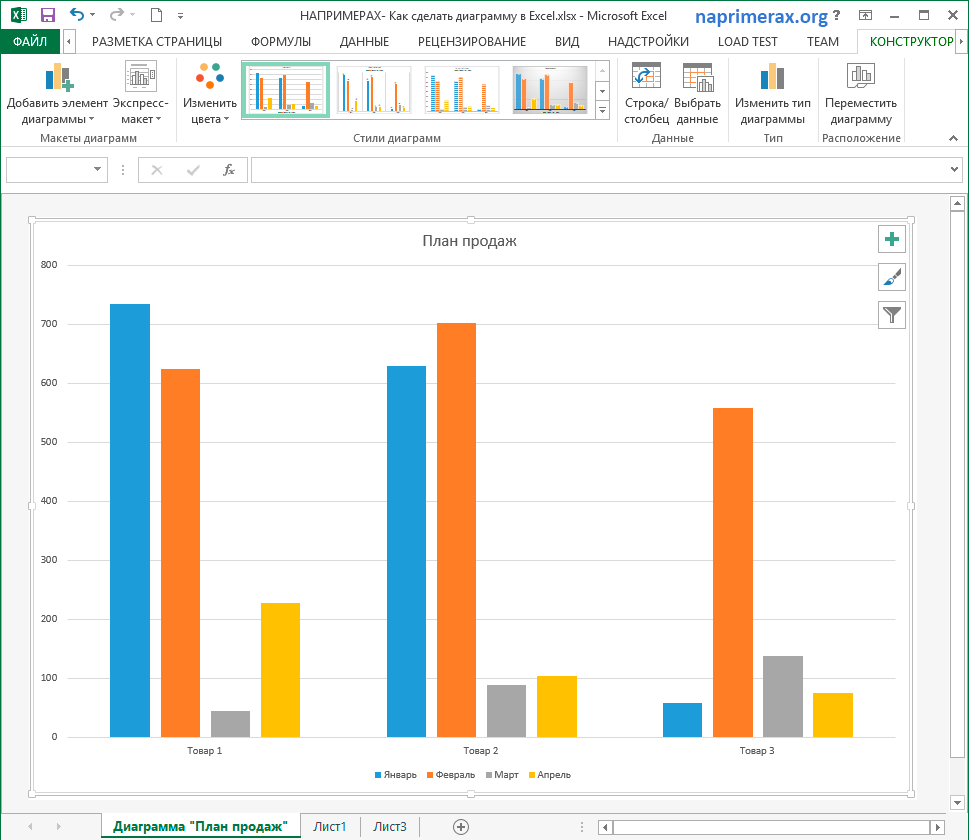Click the Move Chart icon
The image size is (969, 840).
pyautogui.click(x=860, y=78)
